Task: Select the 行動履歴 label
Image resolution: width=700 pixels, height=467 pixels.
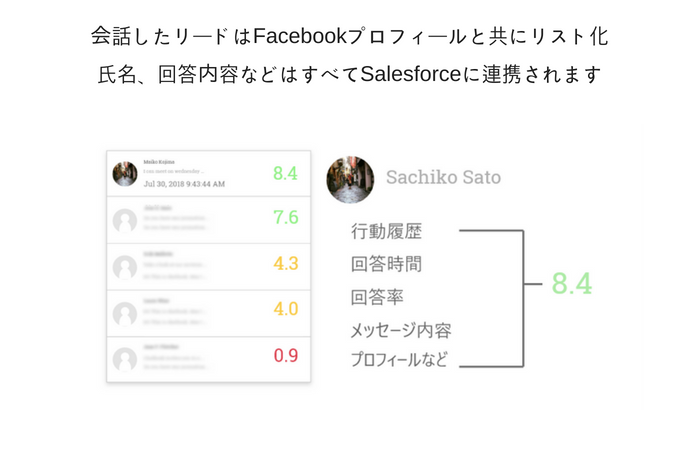Action: [x=386, y=231]
